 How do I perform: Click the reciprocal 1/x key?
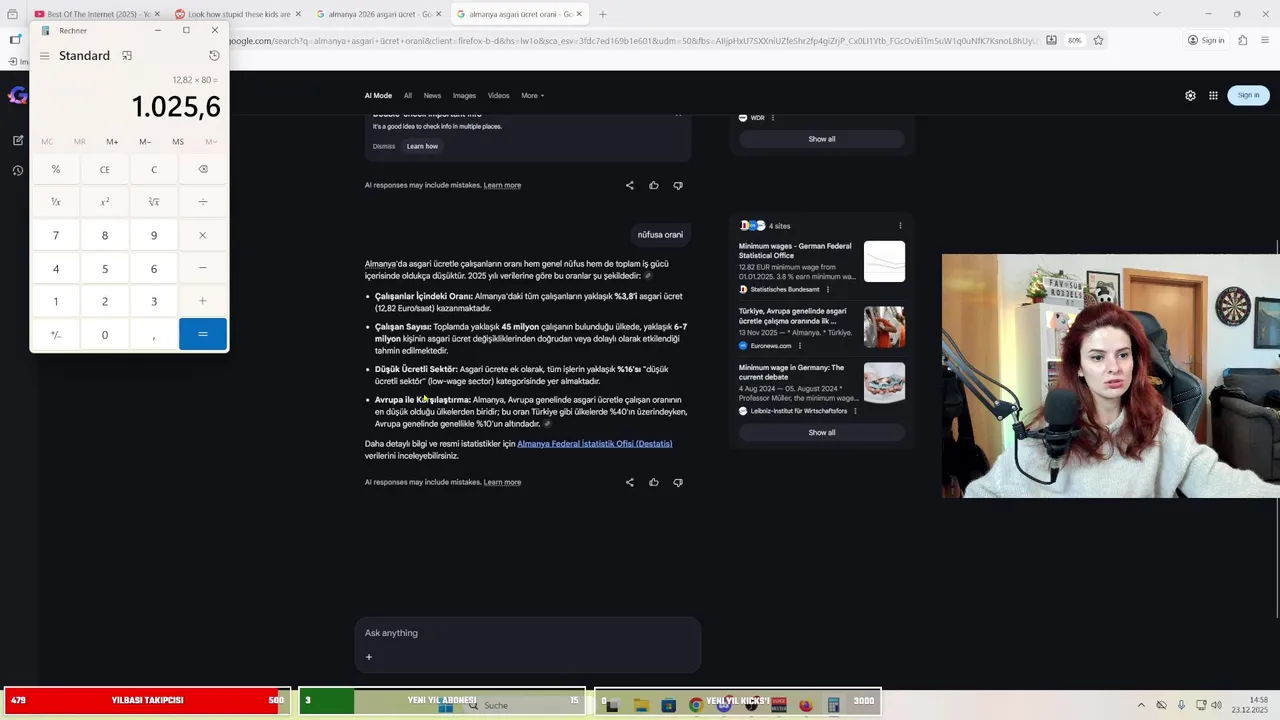pos(56,202)
